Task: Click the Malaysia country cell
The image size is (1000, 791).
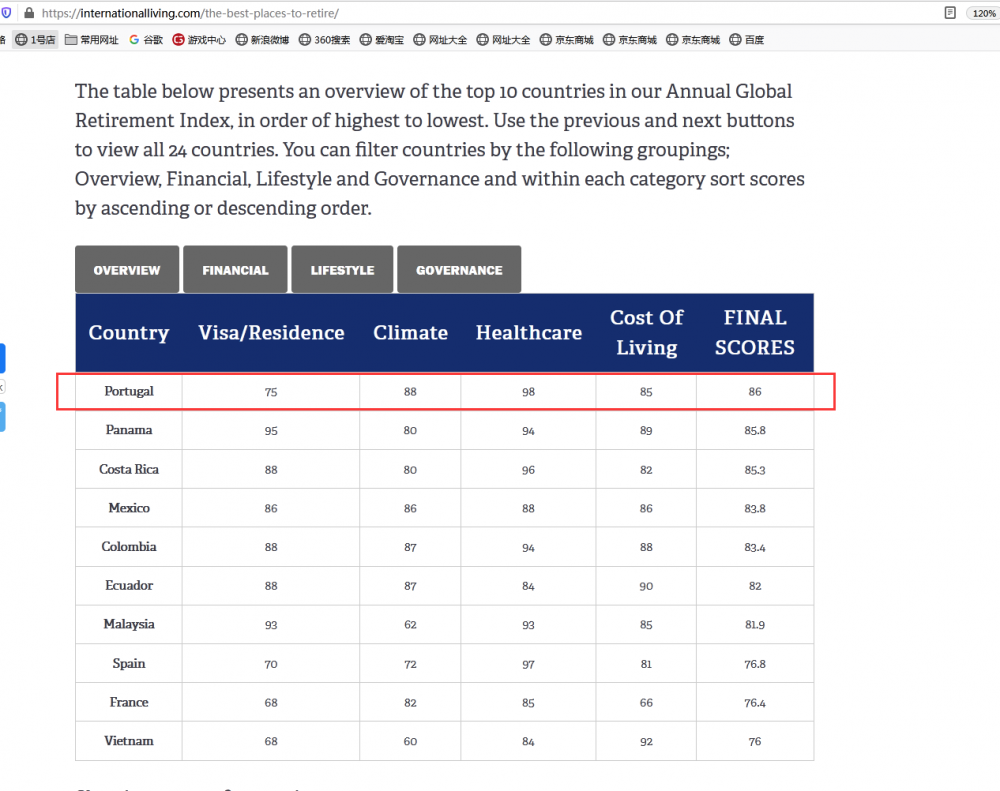Action: point(129,624)
